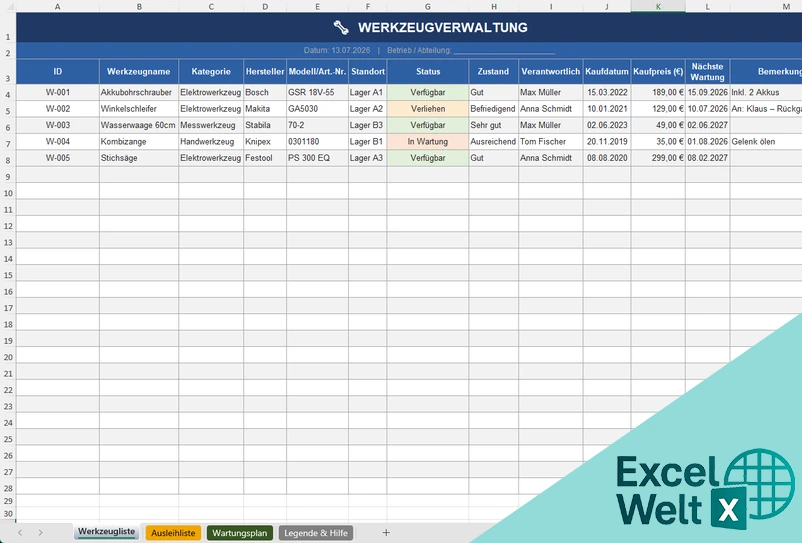Screen dimensions: 802x543
Task: Select the Standort header cell
Action: (x=368, y=72)
